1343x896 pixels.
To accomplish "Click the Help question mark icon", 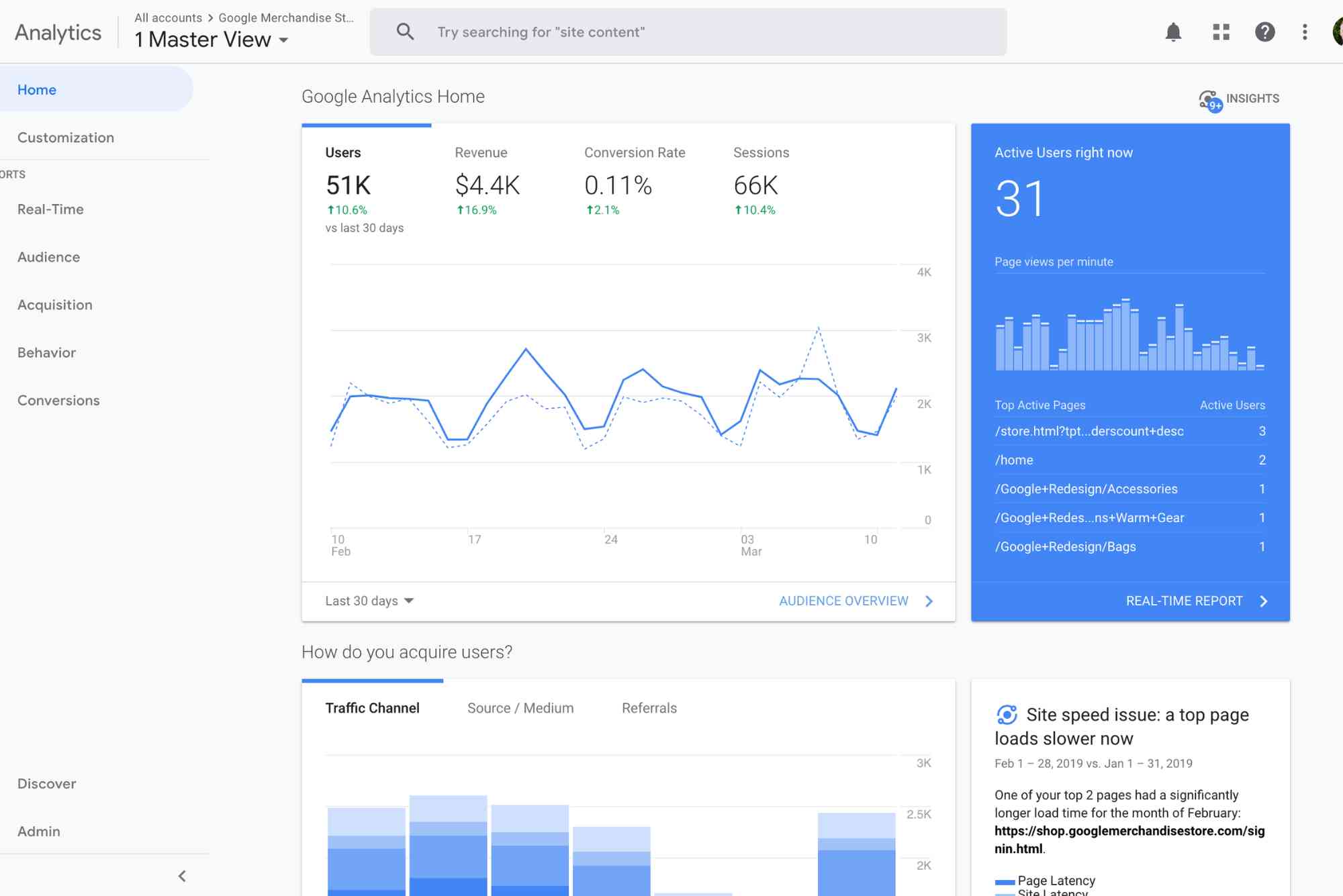I will (1265, 32).
